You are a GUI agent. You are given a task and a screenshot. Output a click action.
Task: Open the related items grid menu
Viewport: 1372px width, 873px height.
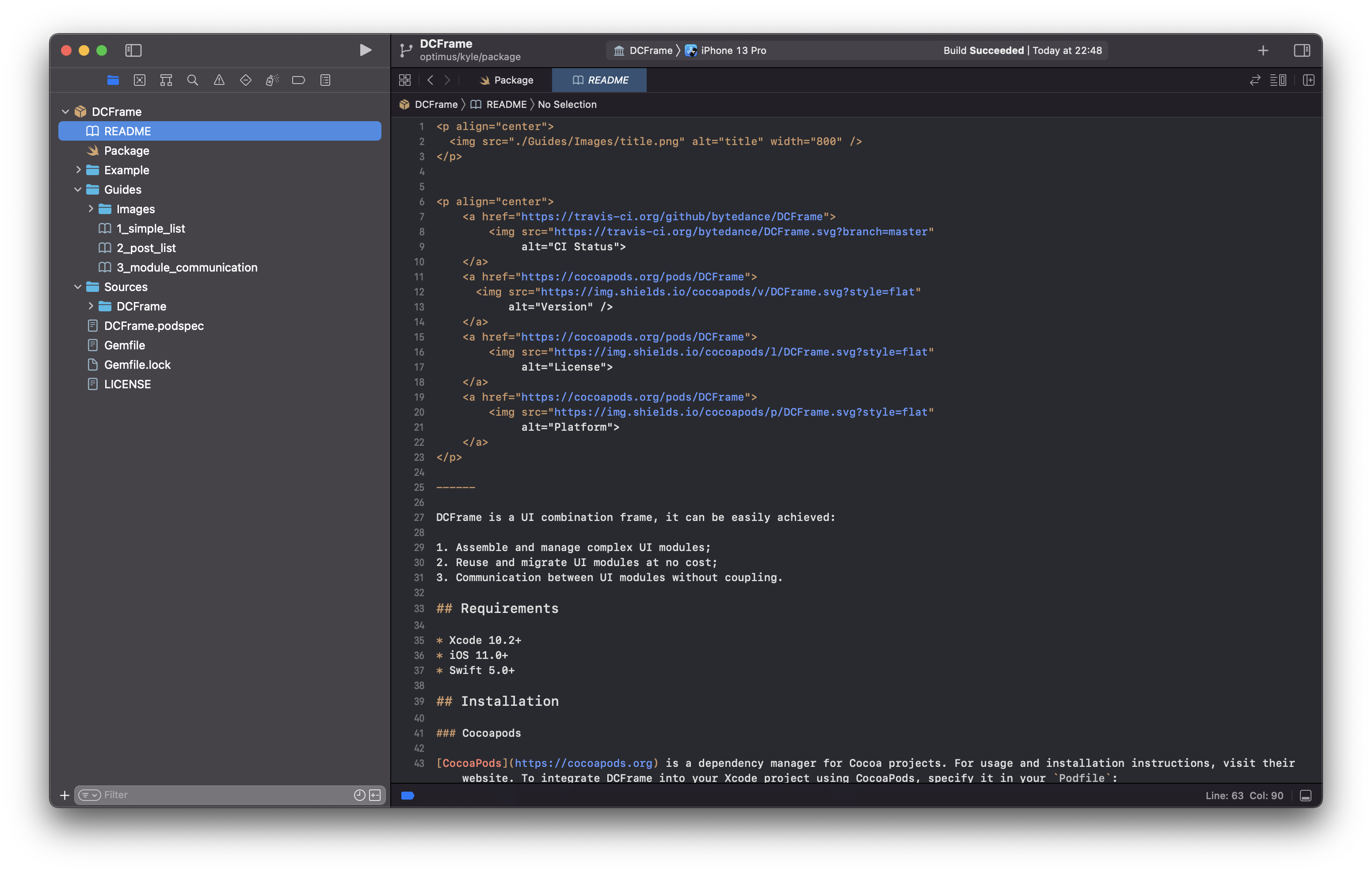click(404, 80)
